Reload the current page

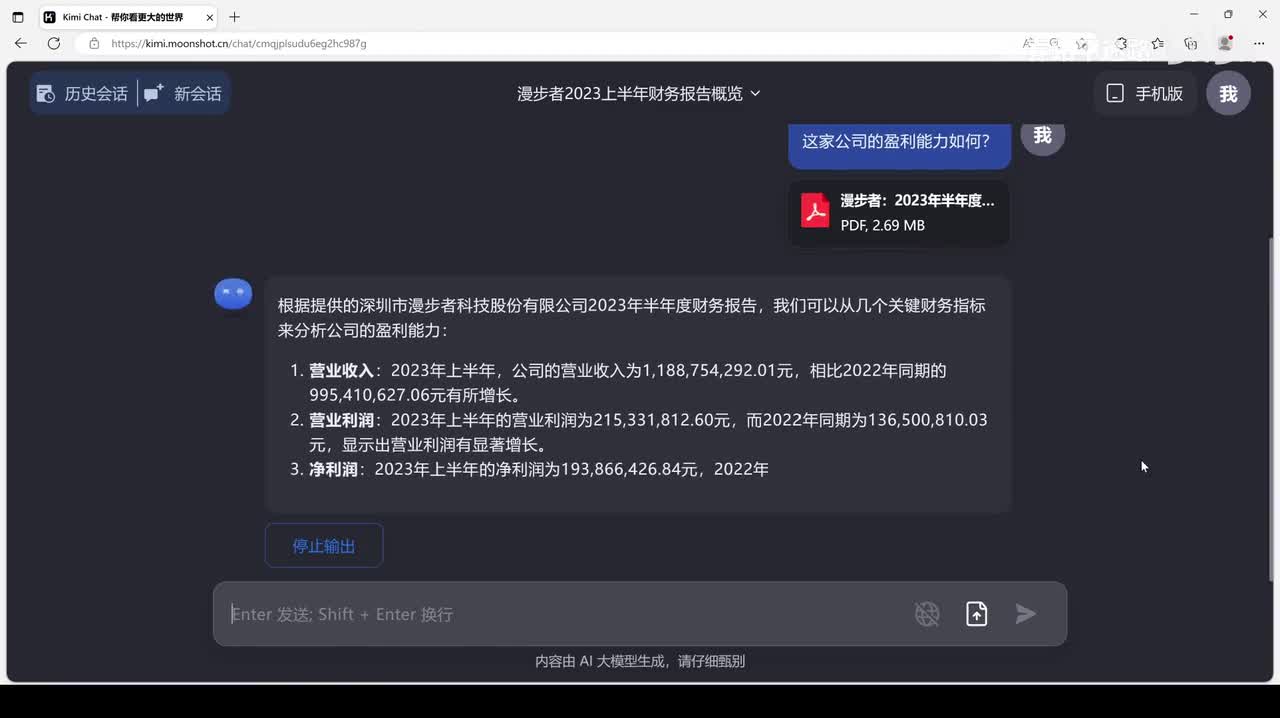(x=54, y=43)
